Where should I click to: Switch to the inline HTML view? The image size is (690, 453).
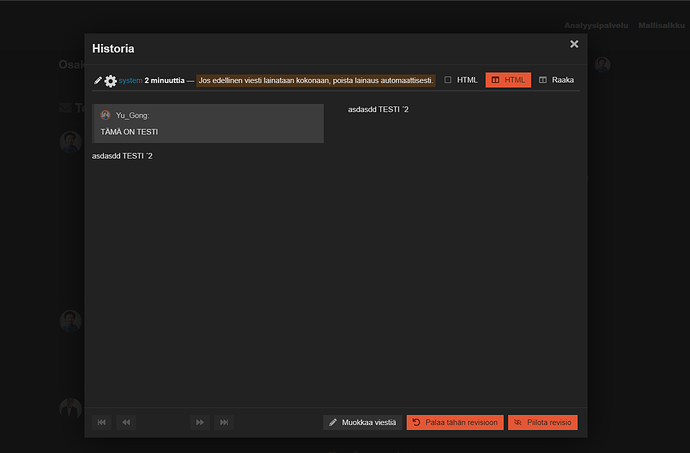pyautogui.click(x=461, y=80)
